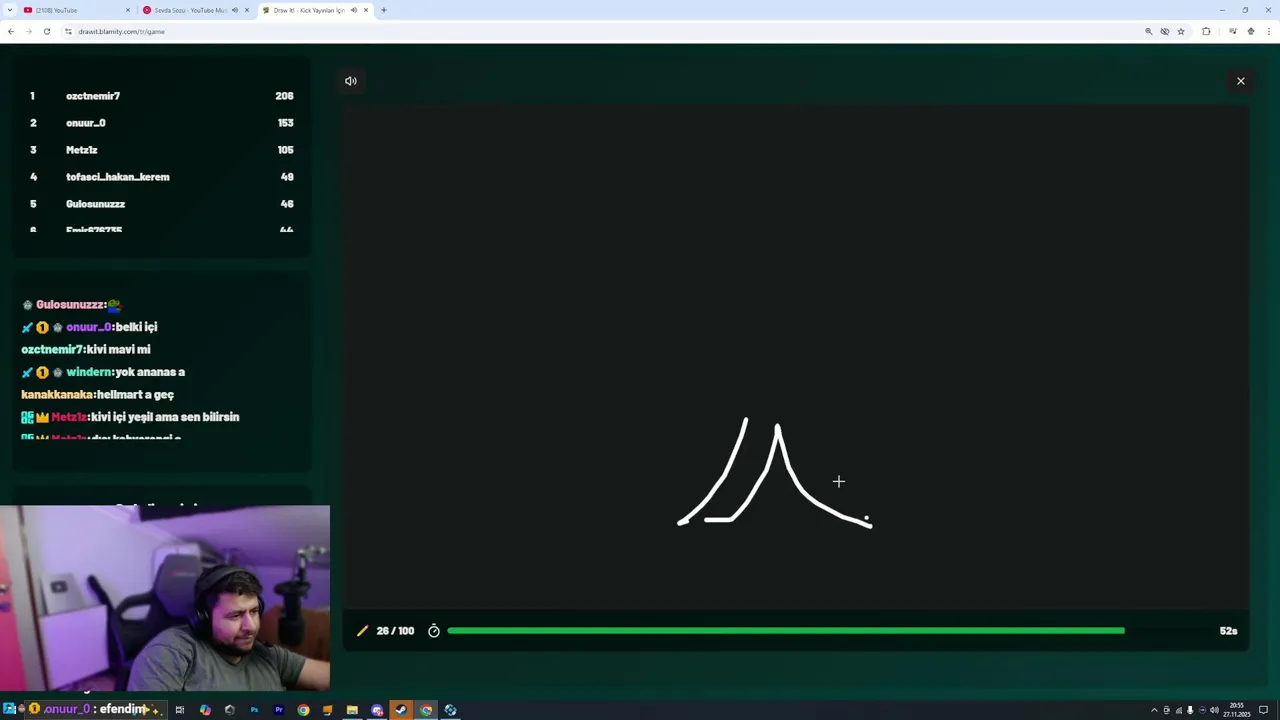Open the system volume control

pos(1214,710)
